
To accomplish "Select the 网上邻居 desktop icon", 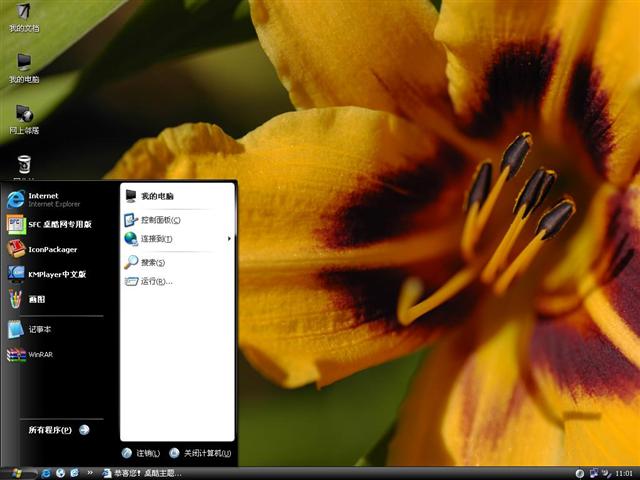I will click(24, 119).
